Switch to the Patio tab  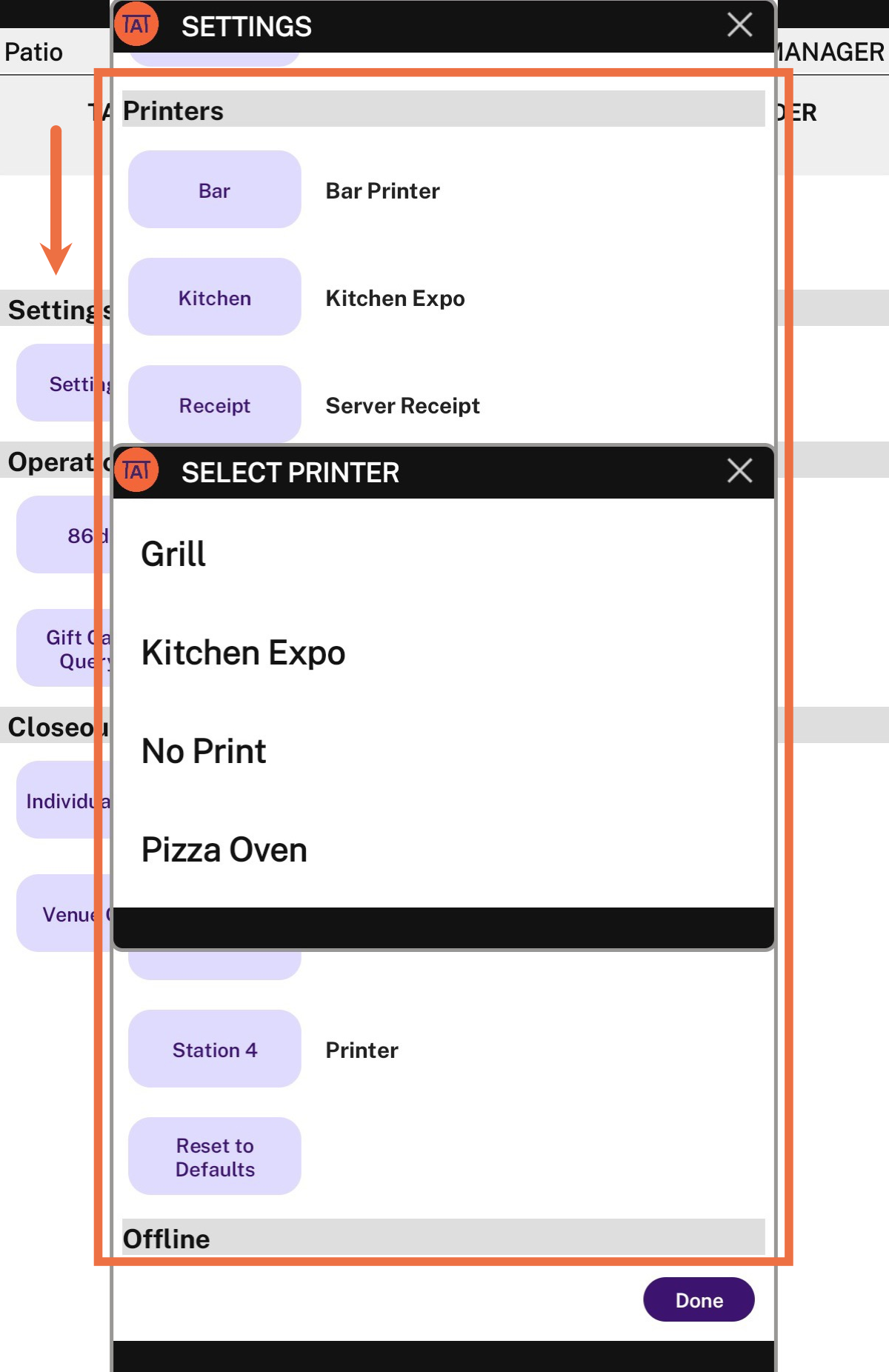pos(34,53)
